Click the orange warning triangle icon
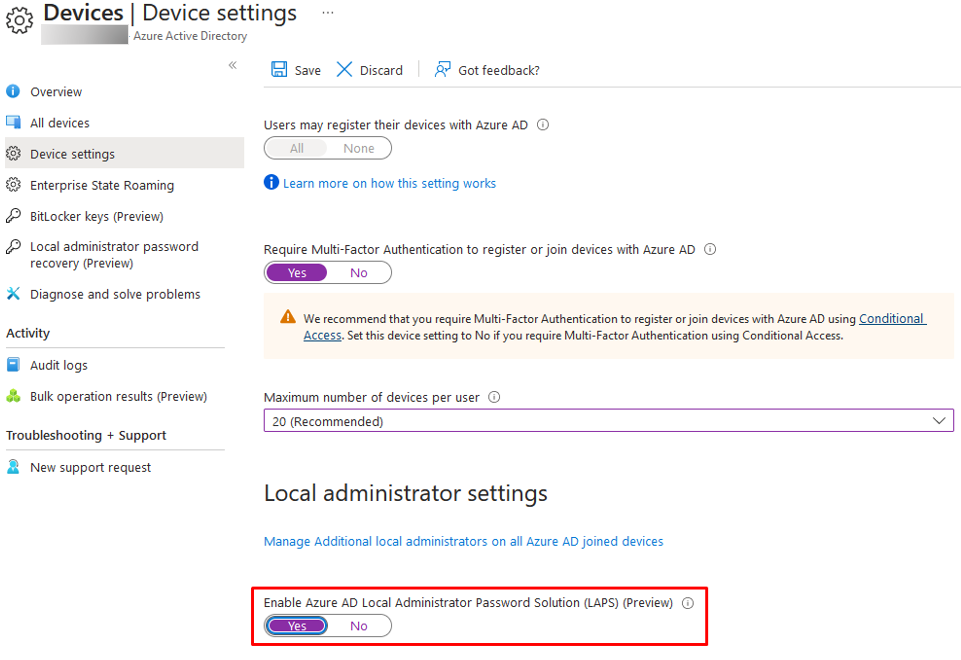Image resolution: width=961 pixels, height=660 pixels. tap(287, 317)
